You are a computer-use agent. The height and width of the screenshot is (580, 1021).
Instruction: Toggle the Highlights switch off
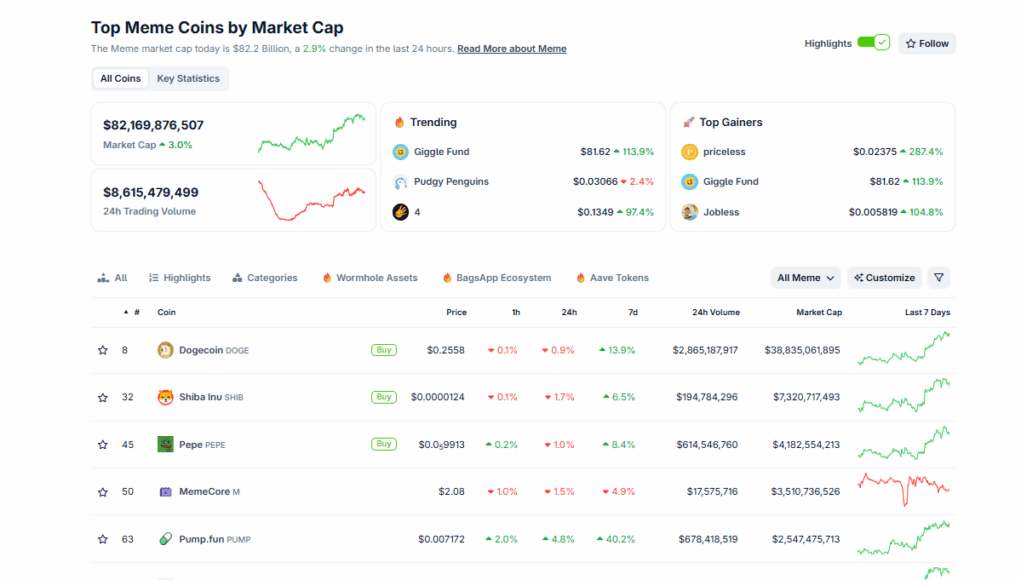[873, 43]
